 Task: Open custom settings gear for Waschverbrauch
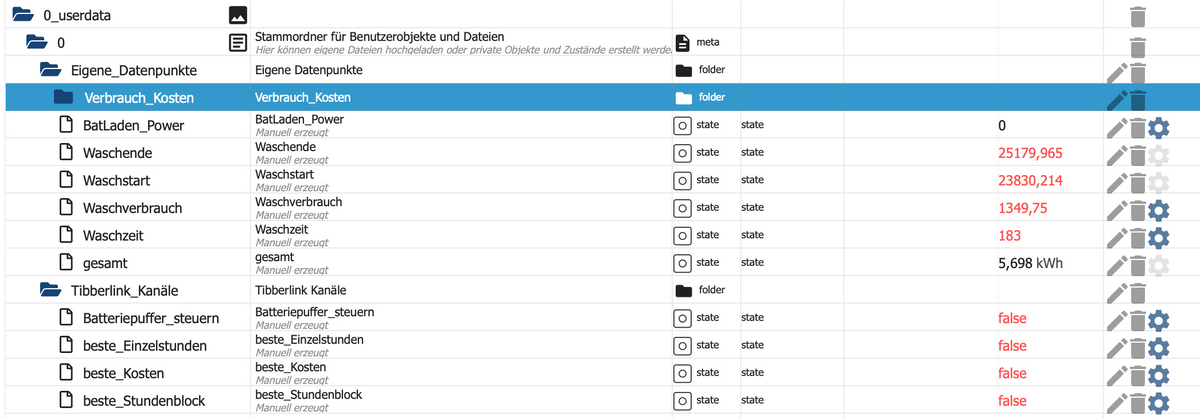coord(1158,210)
